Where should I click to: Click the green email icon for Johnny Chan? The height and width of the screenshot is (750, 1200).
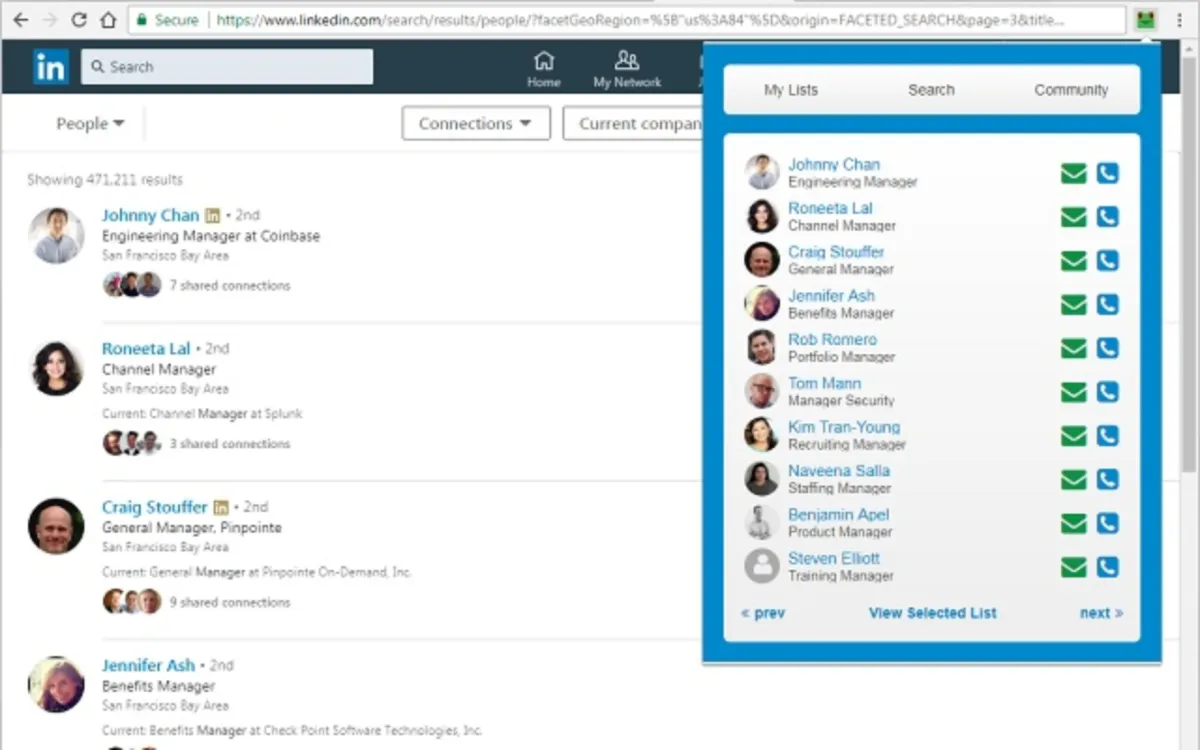(x=1073, y=173)
